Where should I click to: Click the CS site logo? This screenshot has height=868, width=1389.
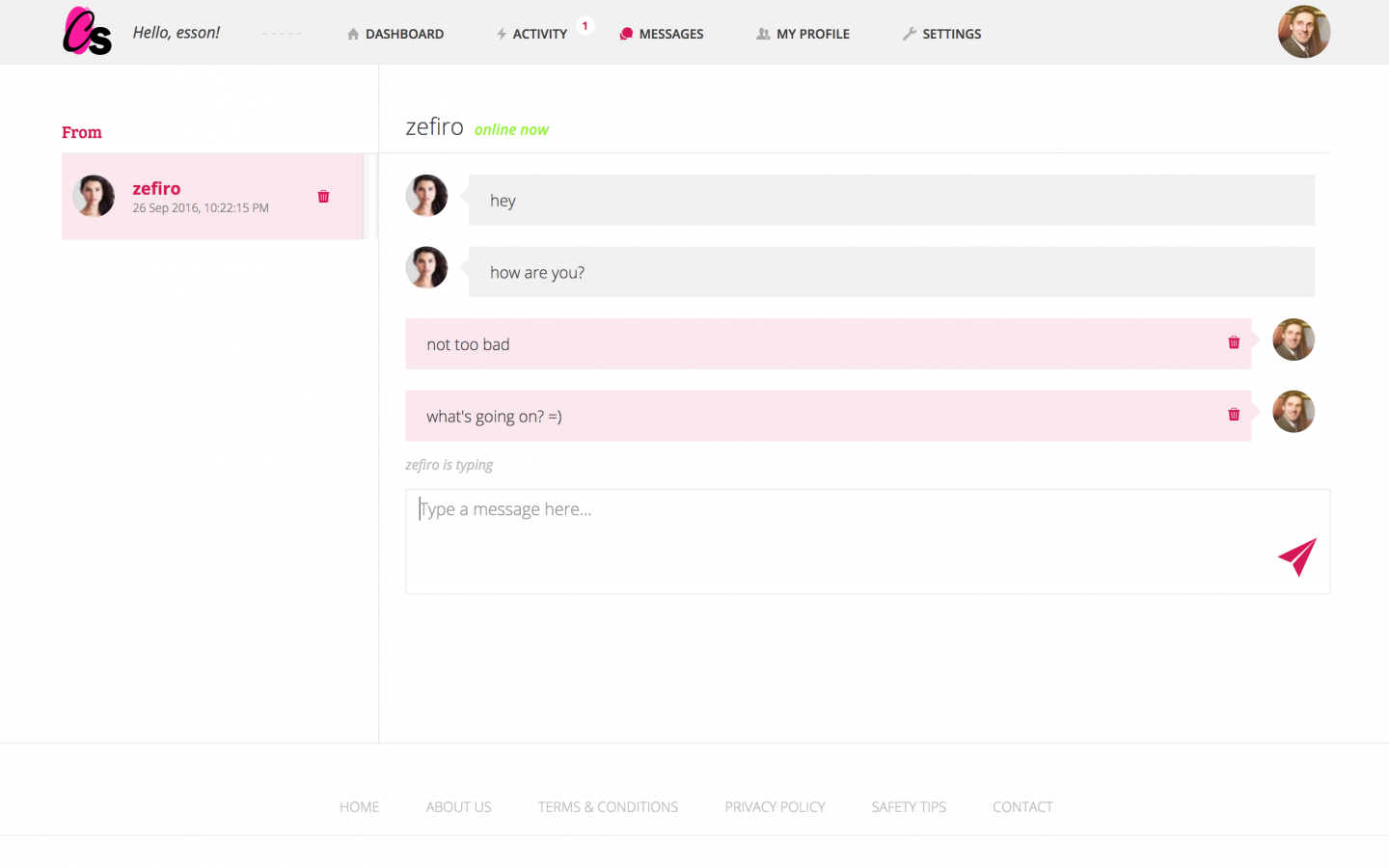point(87,31)
